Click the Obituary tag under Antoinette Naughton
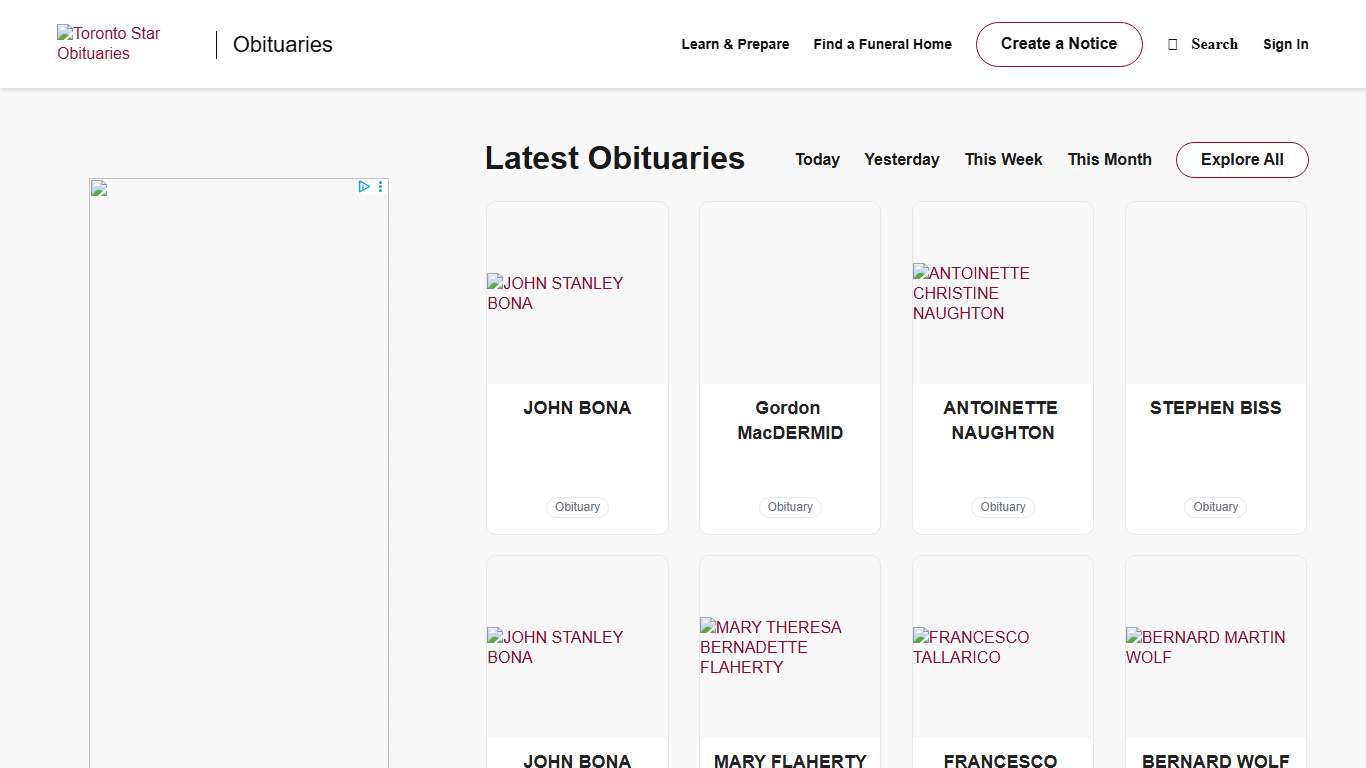This screenshot has height=768, width=1366. (1002, 507)
